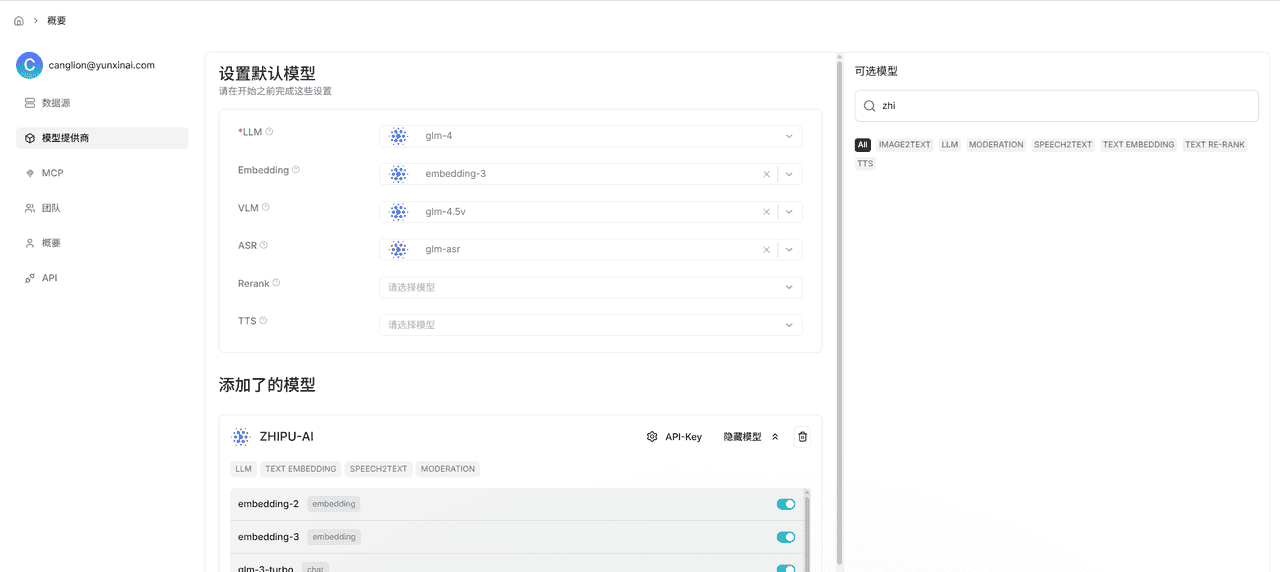Click the user avatar for canglion@yunxinai.com
This screenshot has width=1280, height=572.
pyautogui.click(x=29, y=65)
